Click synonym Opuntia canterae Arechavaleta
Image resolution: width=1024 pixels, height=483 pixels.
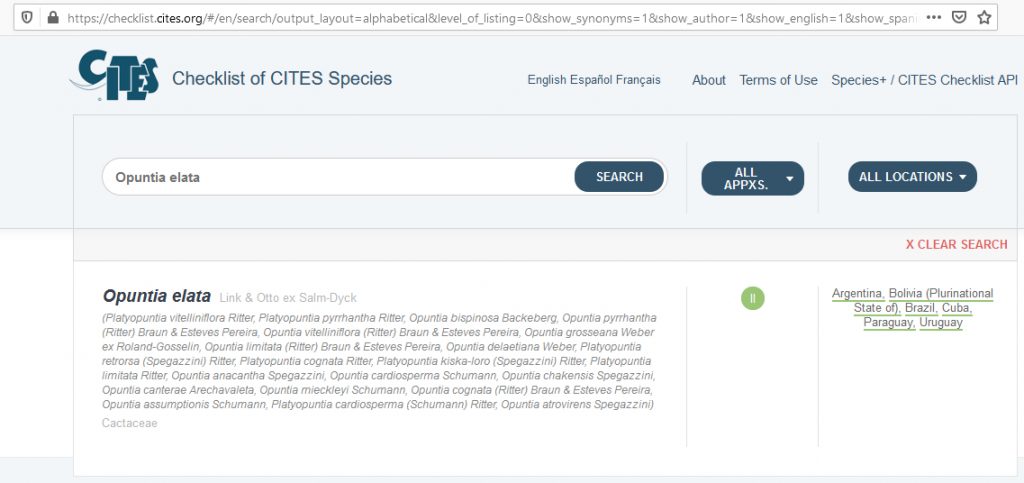click(x=178, y=390)
